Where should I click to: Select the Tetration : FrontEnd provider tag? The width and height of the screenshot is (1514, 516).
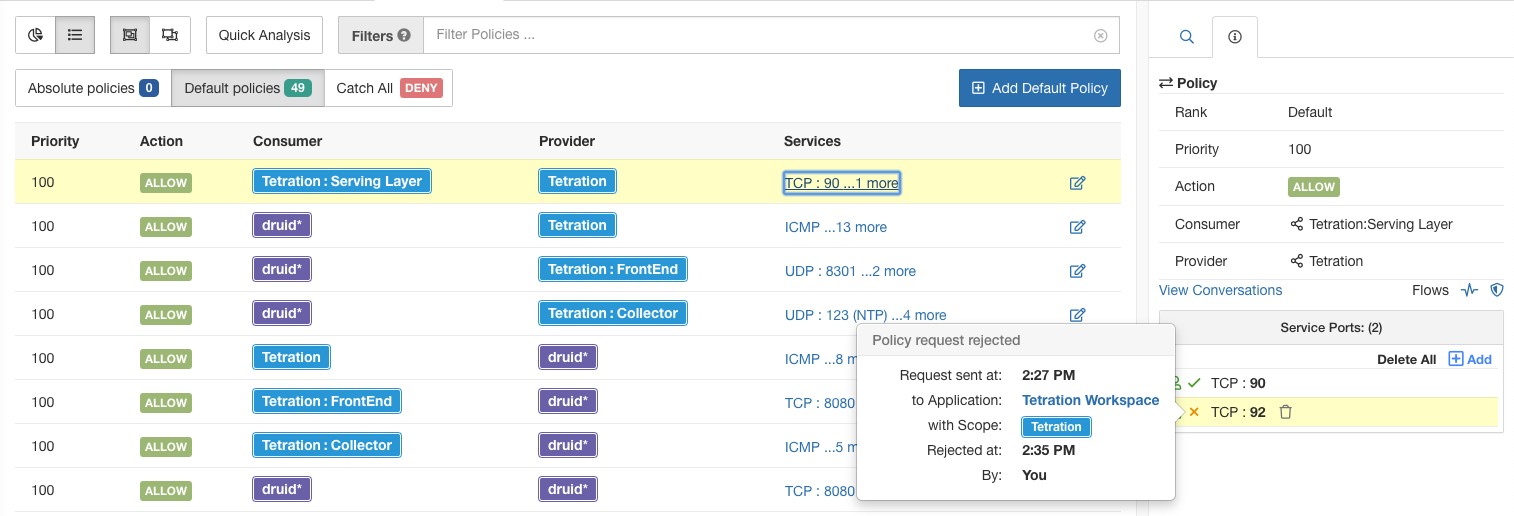coord(613,269)
